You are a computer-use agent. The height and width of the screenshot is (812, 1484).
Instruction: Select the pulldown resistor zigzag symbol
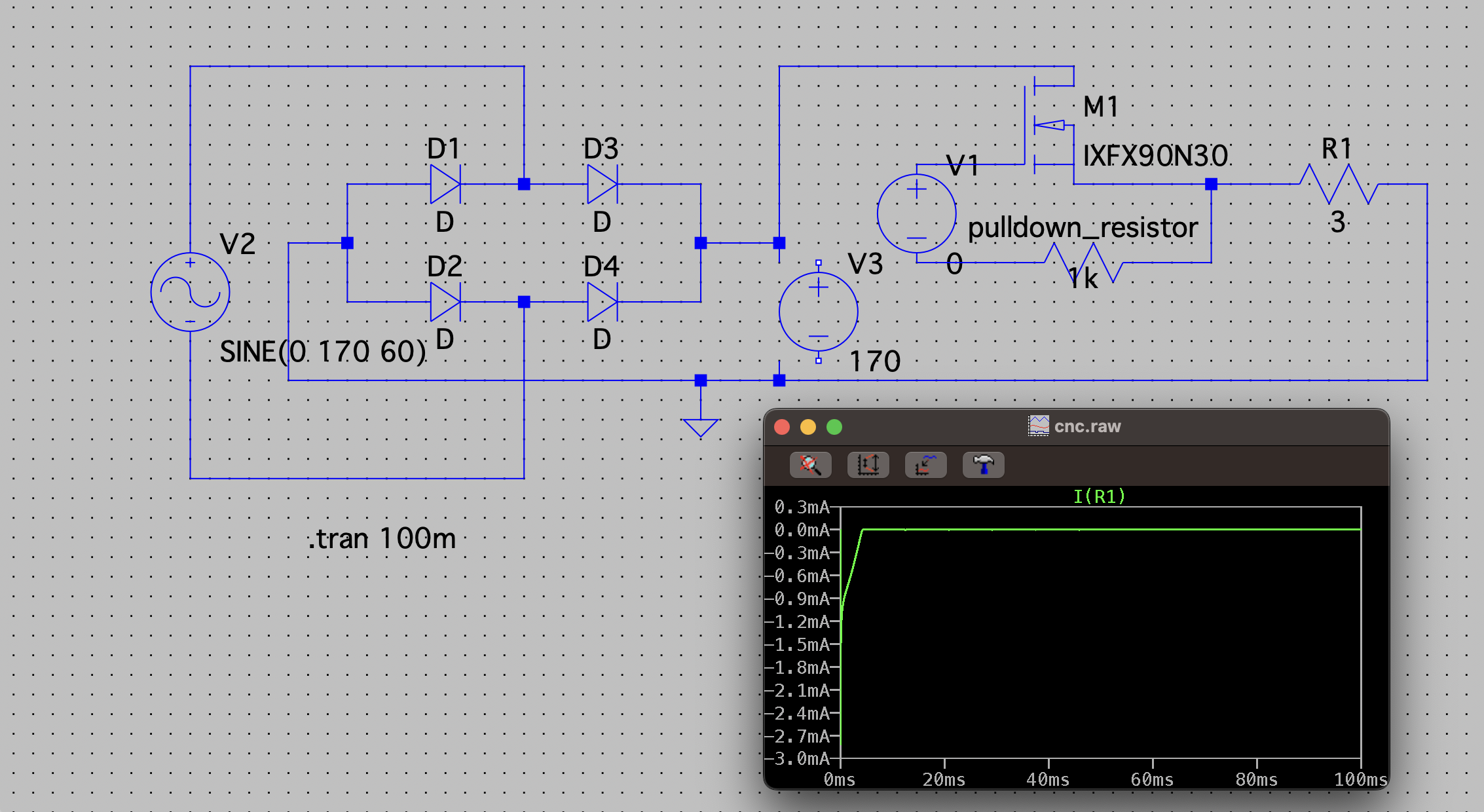(1084, 263)
